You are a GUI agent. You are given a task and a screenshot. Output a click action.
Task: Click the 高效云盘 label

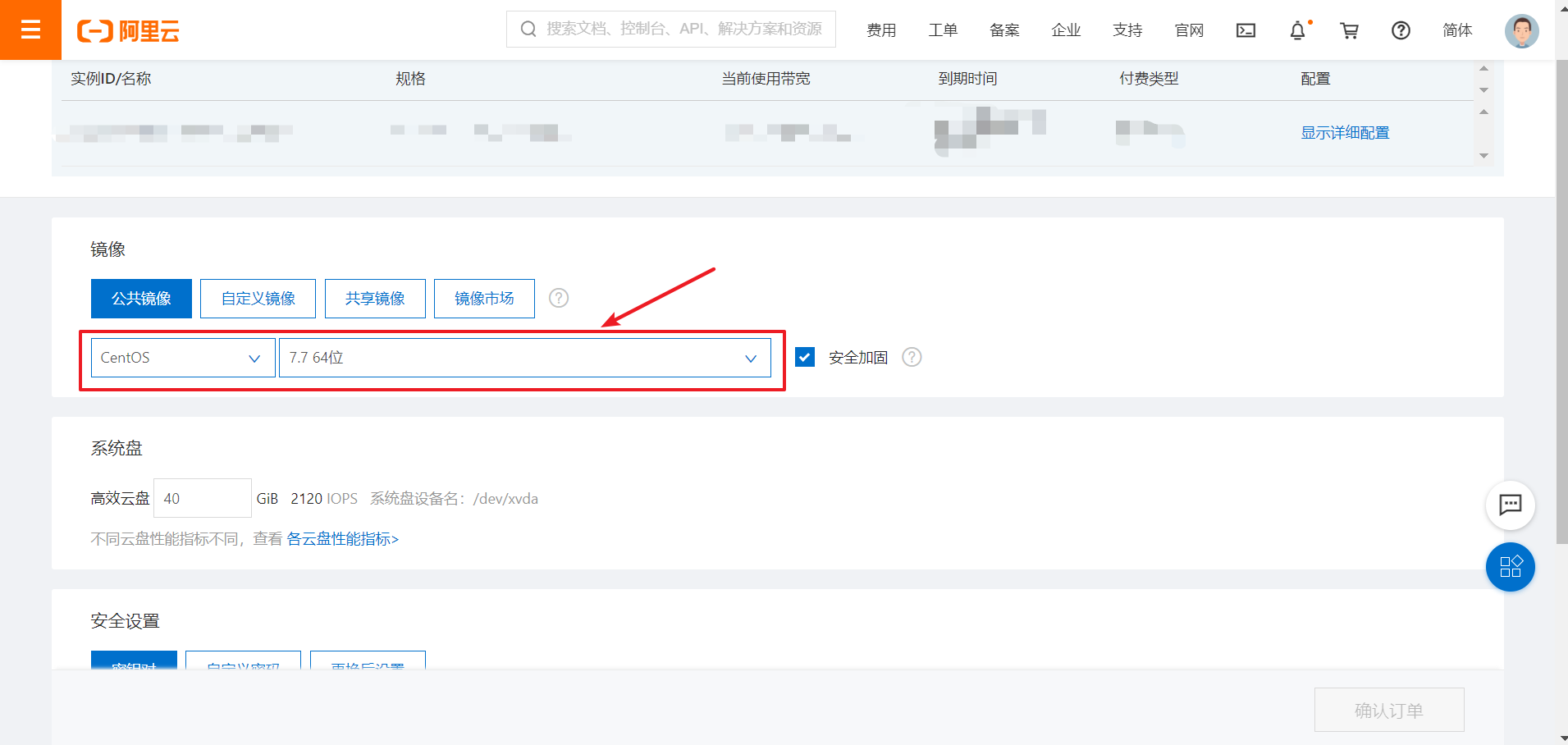(120, 498)
